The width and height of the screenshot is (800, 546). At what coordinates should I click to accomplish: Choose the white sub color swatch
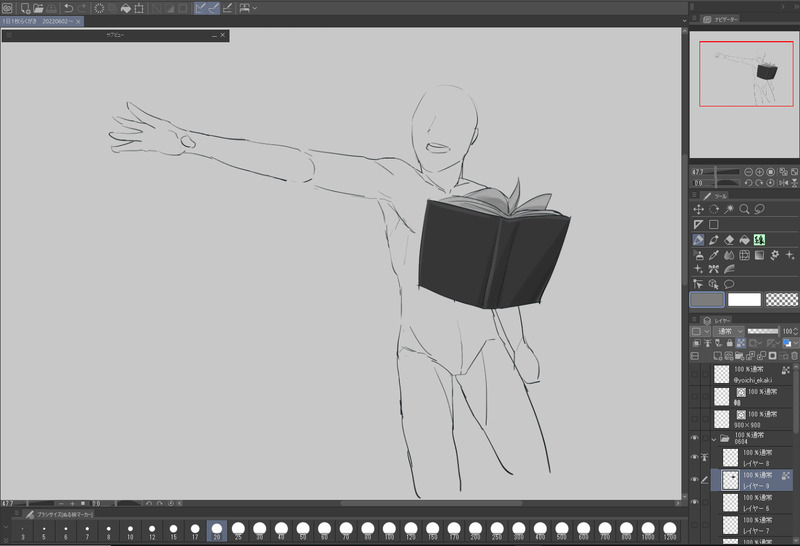(x=744, y=300)
